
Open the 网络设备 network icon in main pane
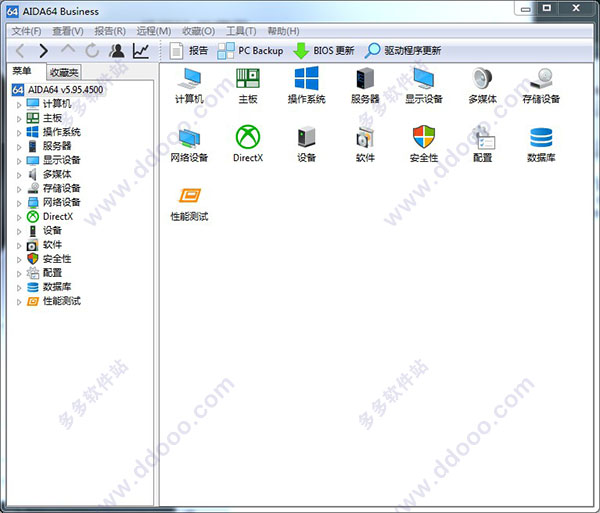[x=189, y=144]
